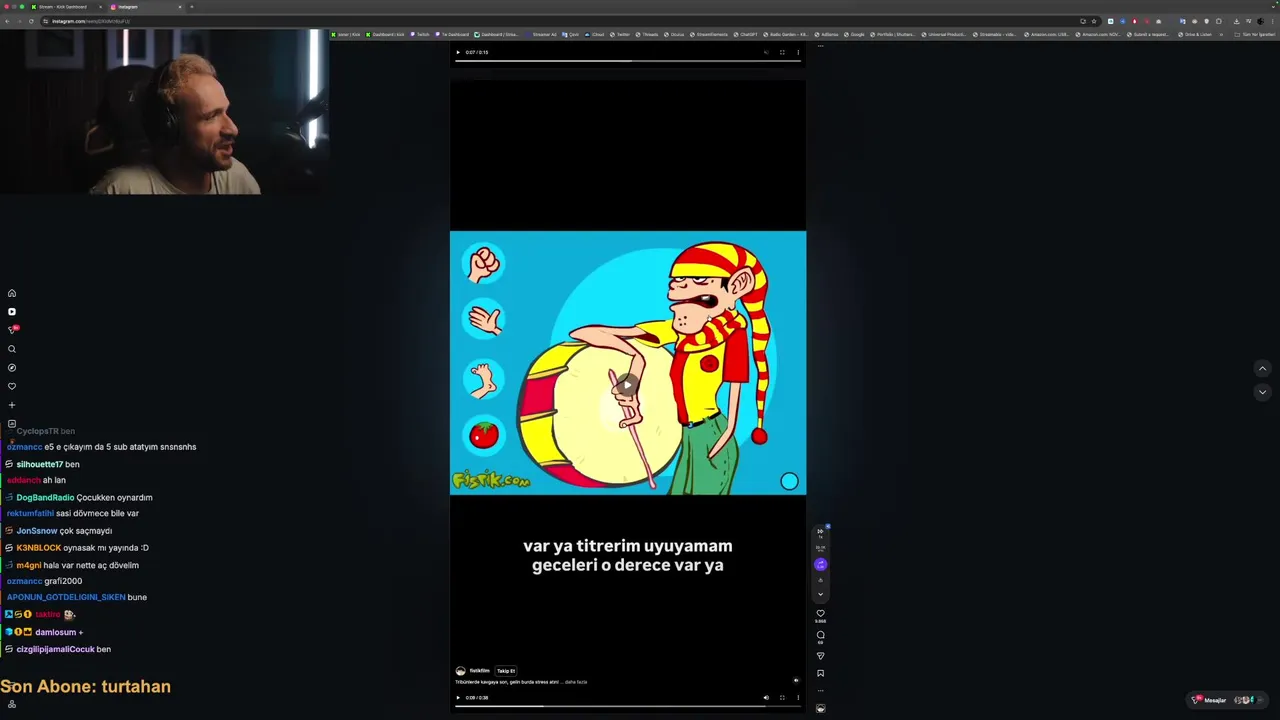Open three-dot menu on top reel player
Viewport: 1280px width, 720px height.
coord(798,52)
